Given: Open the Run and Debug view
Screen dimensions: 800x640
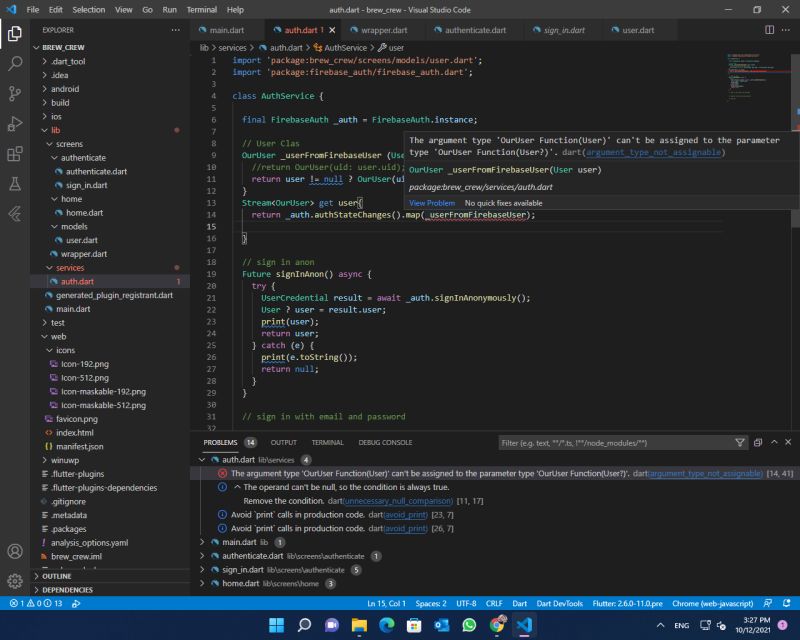Looking at the screenshot, I should 13,122.
